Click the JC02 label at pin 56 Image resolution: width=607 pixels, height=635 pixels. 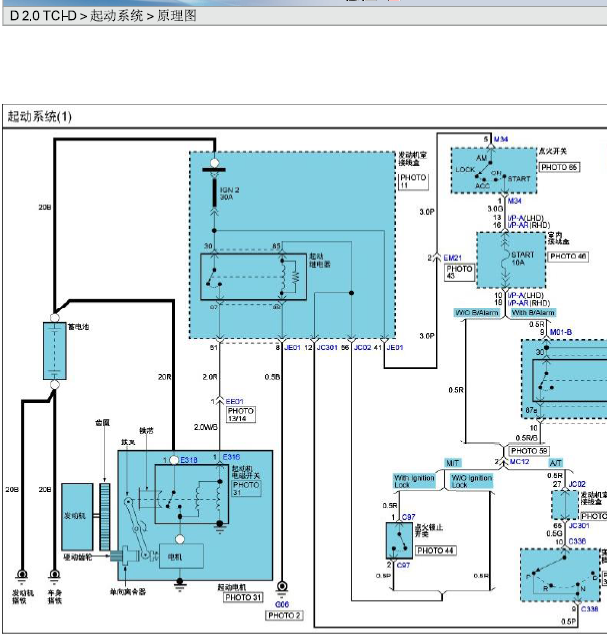pyautogui.click(x=362, y=347)
